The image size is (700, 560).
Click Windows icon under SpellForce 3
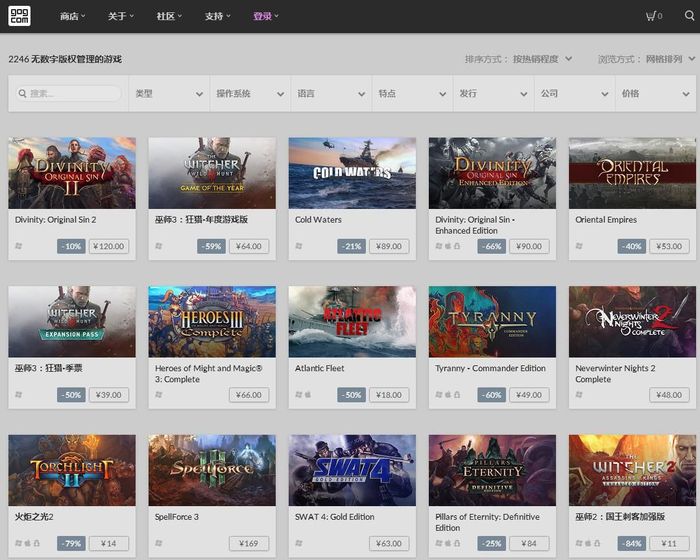159,543
